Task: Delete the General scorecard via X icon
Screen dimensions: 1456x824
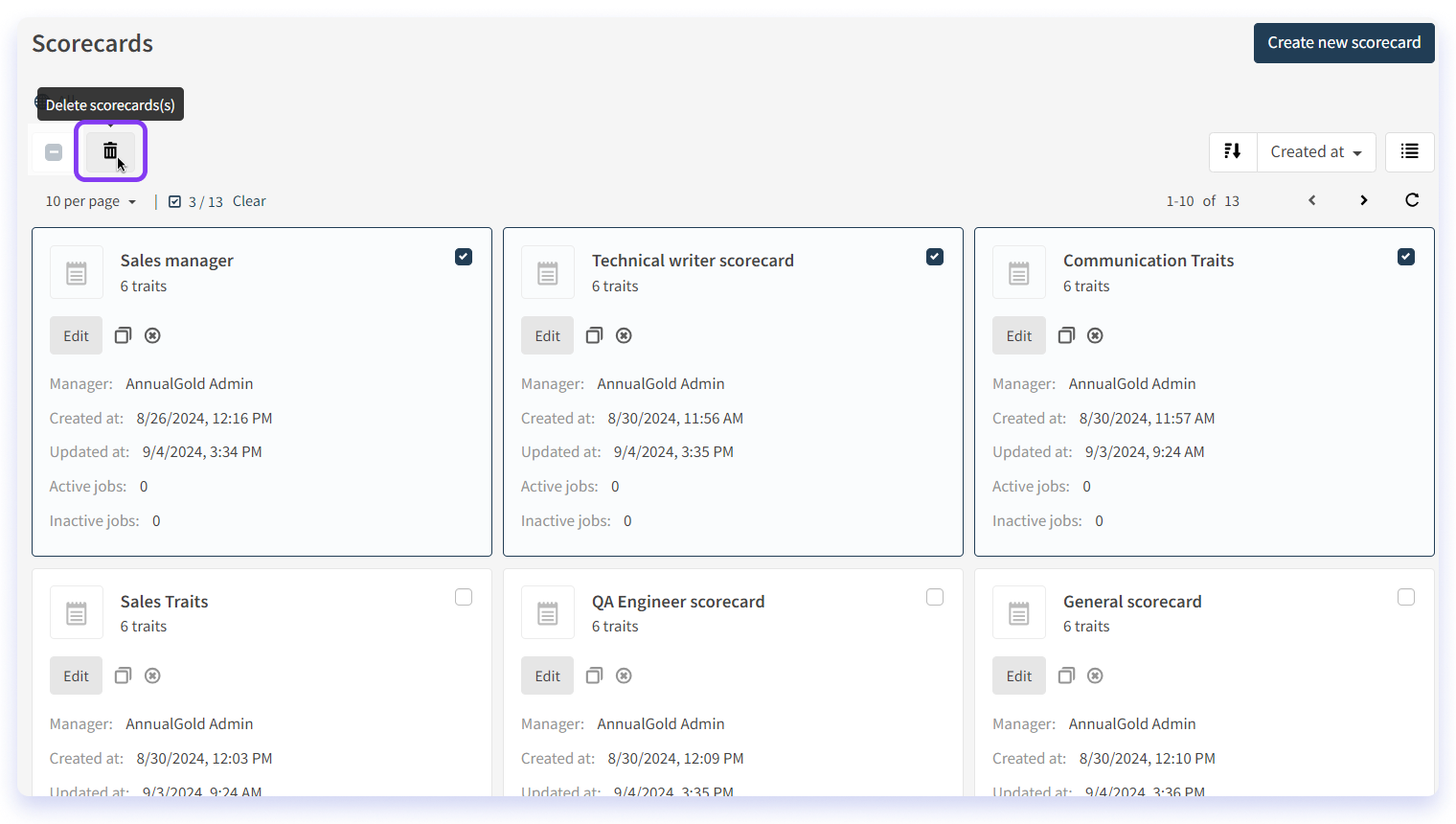Action: tap(1095, 675)
